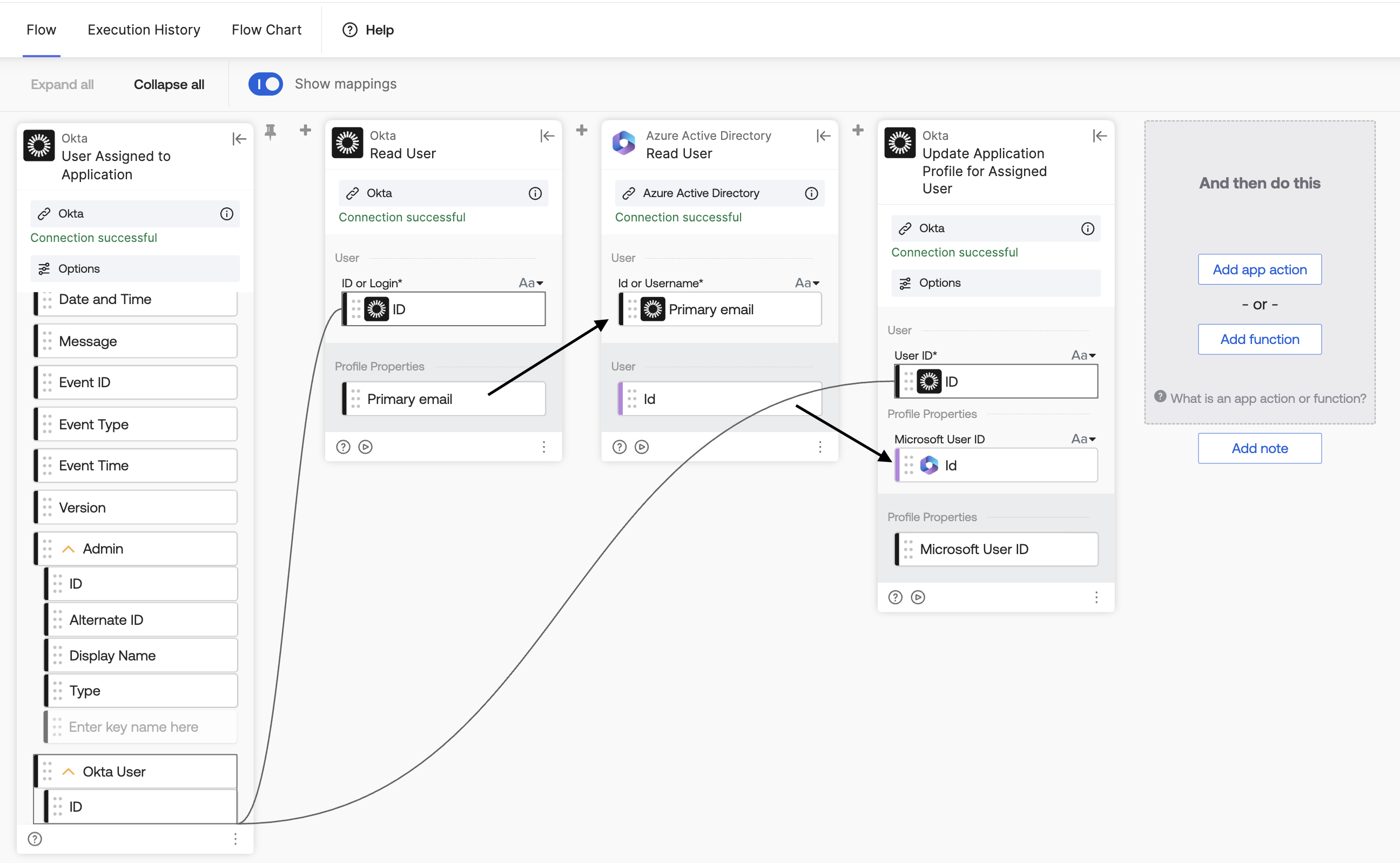Select the Primary email output field
Image resolution: width=1400 pixels, height=863 pixels.
coord(443,399)
